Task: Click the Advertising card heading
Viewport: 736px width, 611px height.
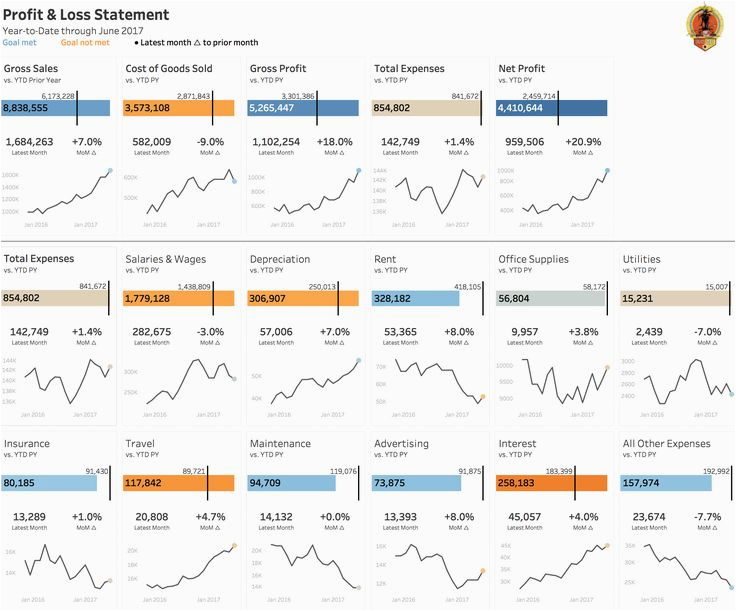Action: pos(401,443)
